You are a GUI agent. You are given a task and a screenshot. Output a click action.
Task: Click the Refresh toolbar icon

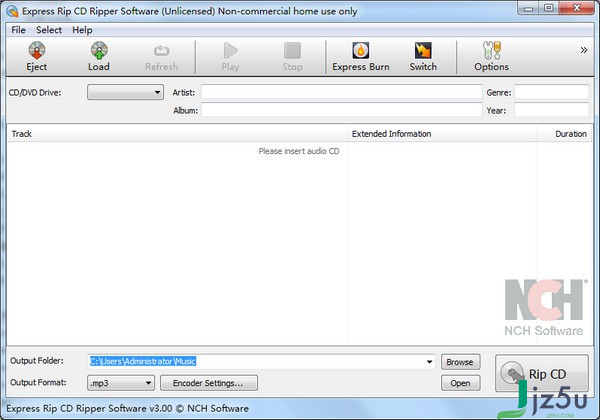tap(161, 56)
